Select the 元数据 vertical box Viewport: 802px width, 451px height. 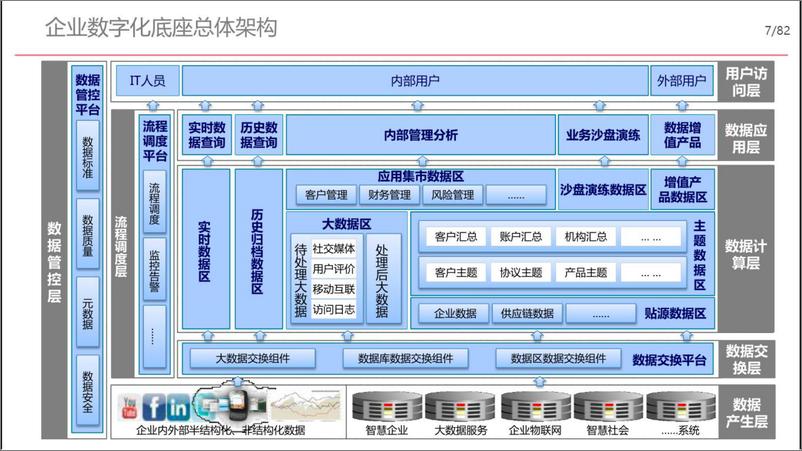[x=87, y=312]
